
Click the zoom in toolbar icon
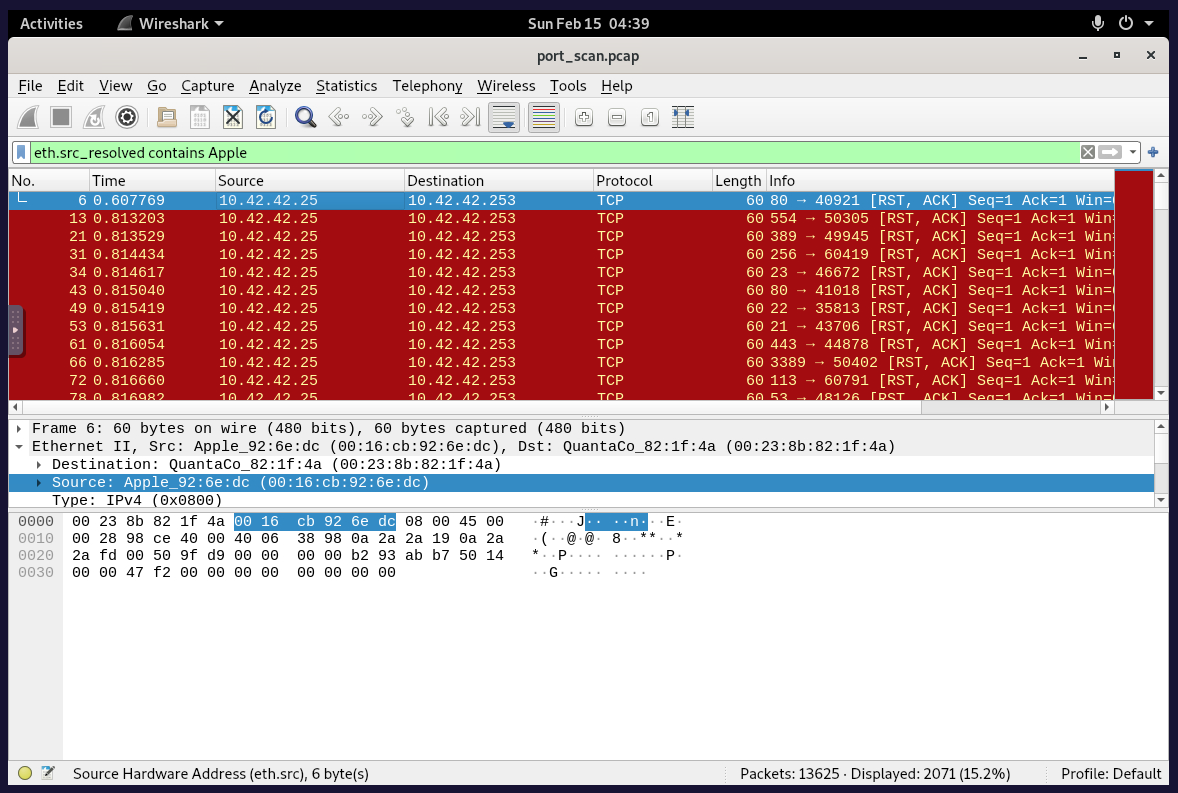584,118
